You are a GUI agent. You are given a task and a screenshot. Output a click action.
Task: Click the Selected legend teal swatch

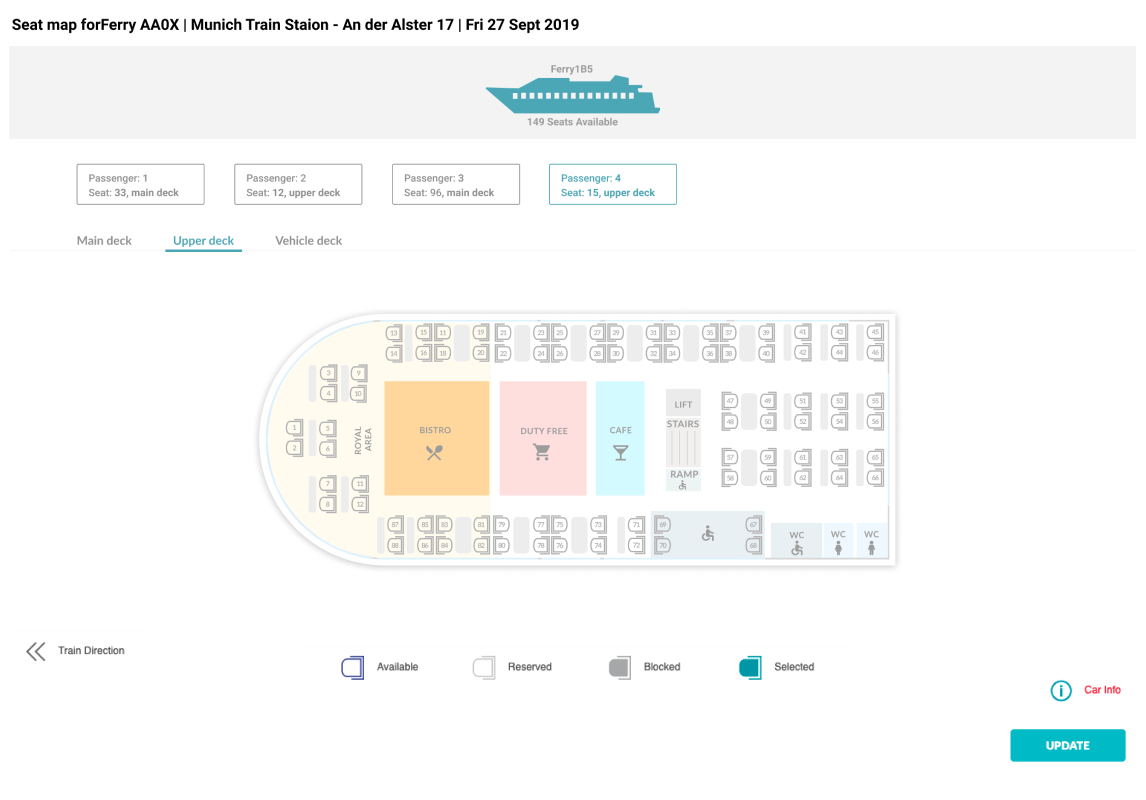pyautogui.click(x=750, y=667)
